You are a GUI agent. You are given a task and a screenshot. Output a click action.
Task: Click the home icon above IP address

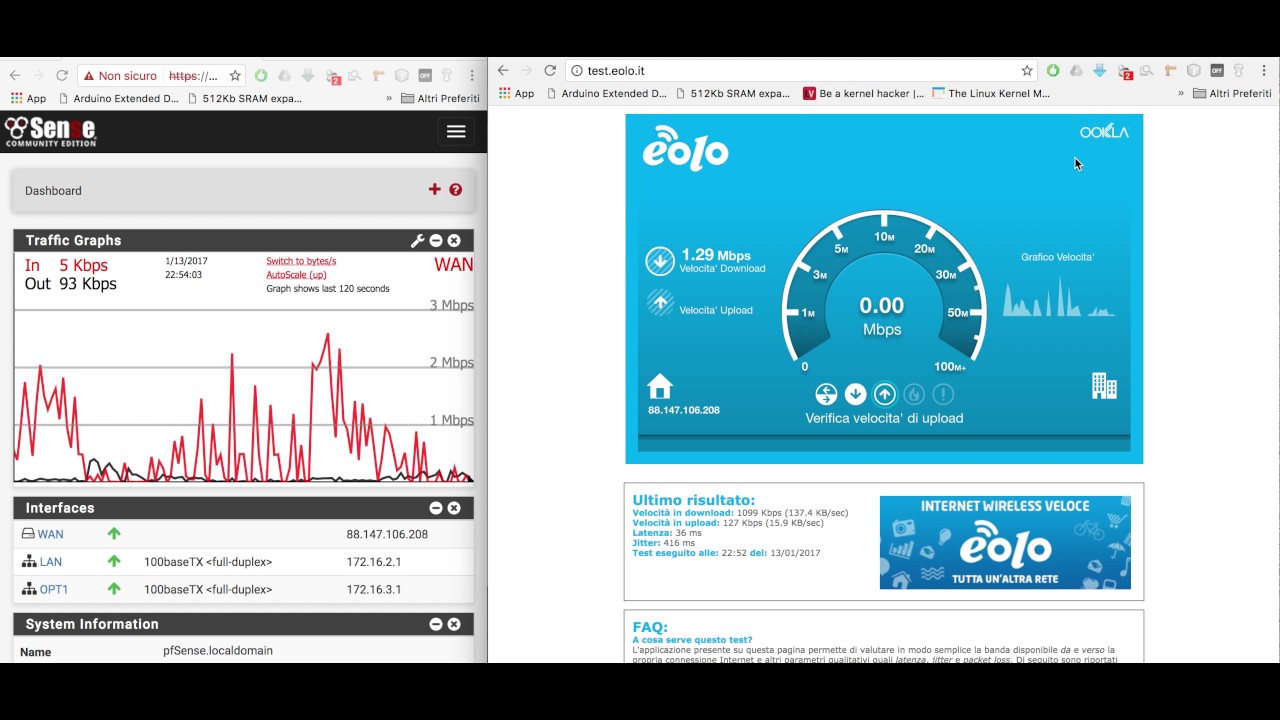coord(660,387)
